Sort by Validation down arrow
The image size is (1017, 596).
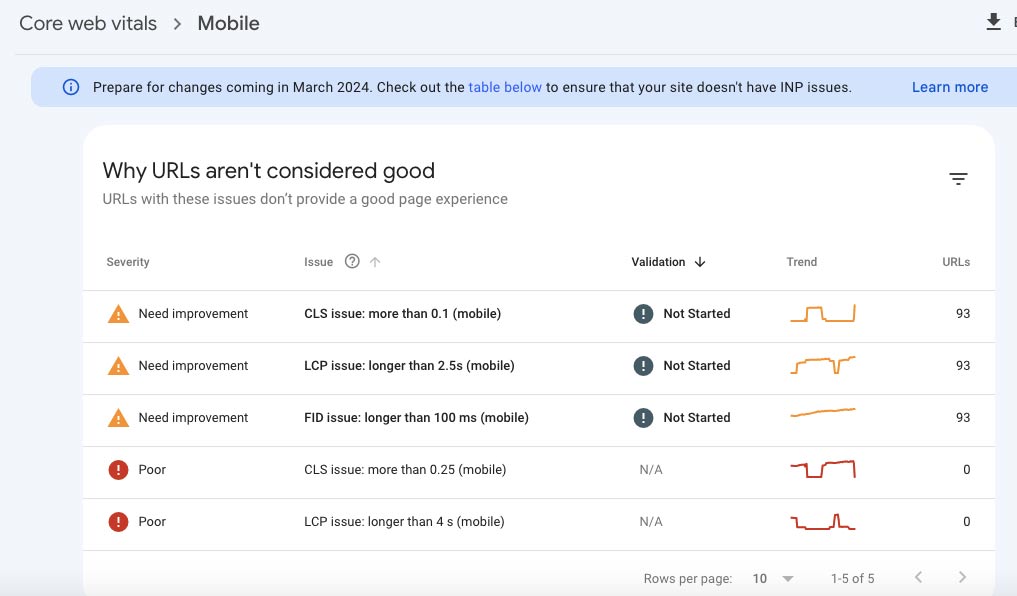[700, 262]
